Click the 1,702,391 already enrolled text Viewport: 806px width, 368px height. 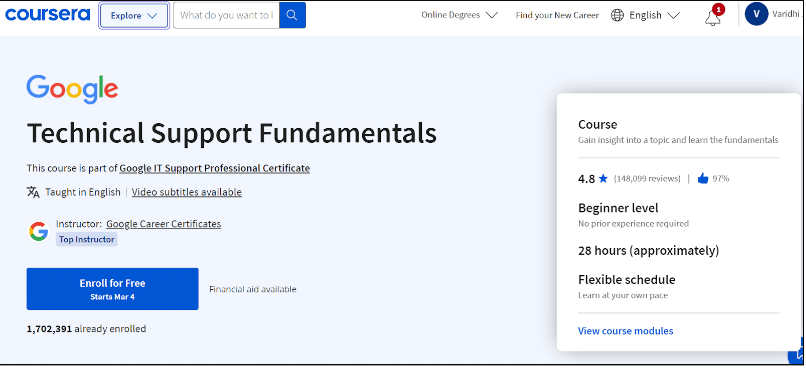(86, 328)
